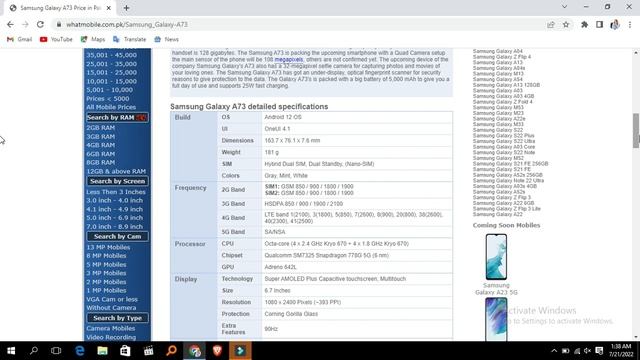
Task: Open All Mobile Prices link
Action: 111,107
